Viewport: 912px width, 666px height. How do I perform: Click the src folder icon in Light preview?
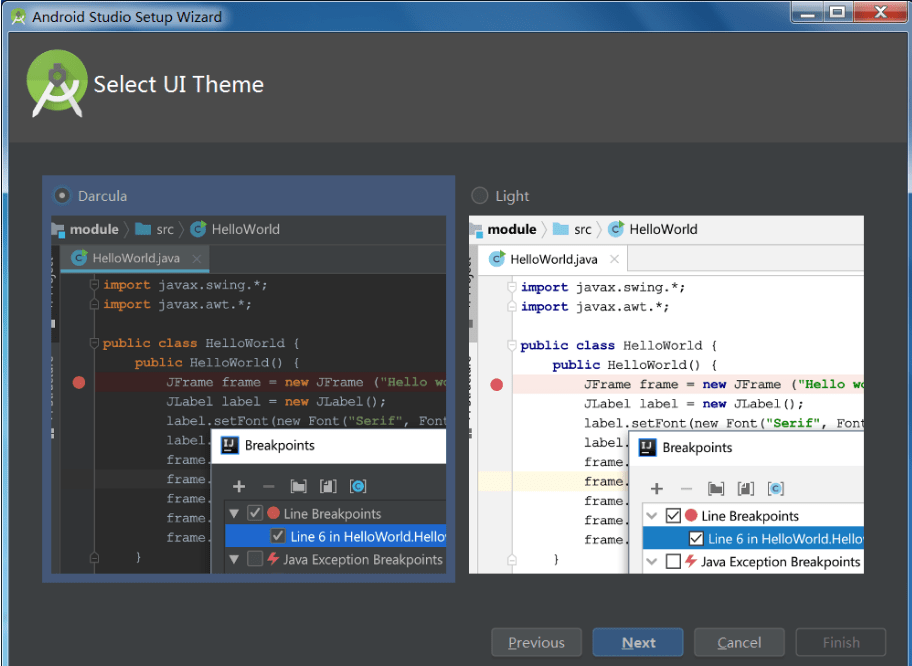pos(561,229)
